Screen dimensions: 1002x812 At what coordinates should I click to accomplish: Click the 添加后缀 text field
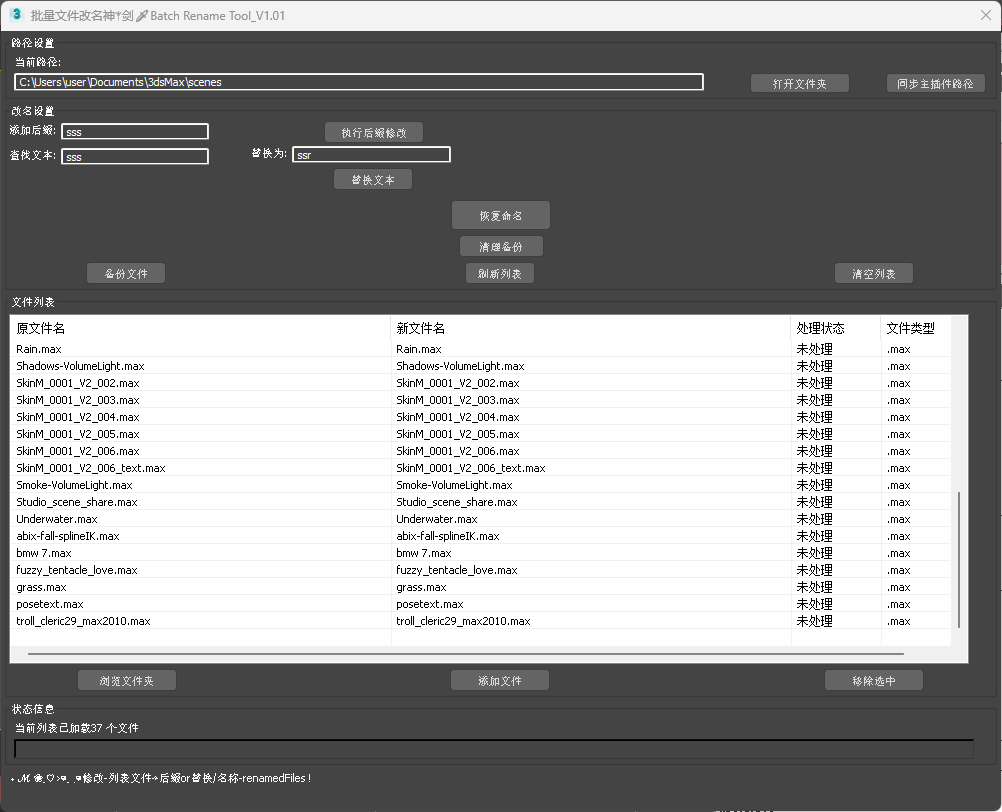(x=134, y=132)
